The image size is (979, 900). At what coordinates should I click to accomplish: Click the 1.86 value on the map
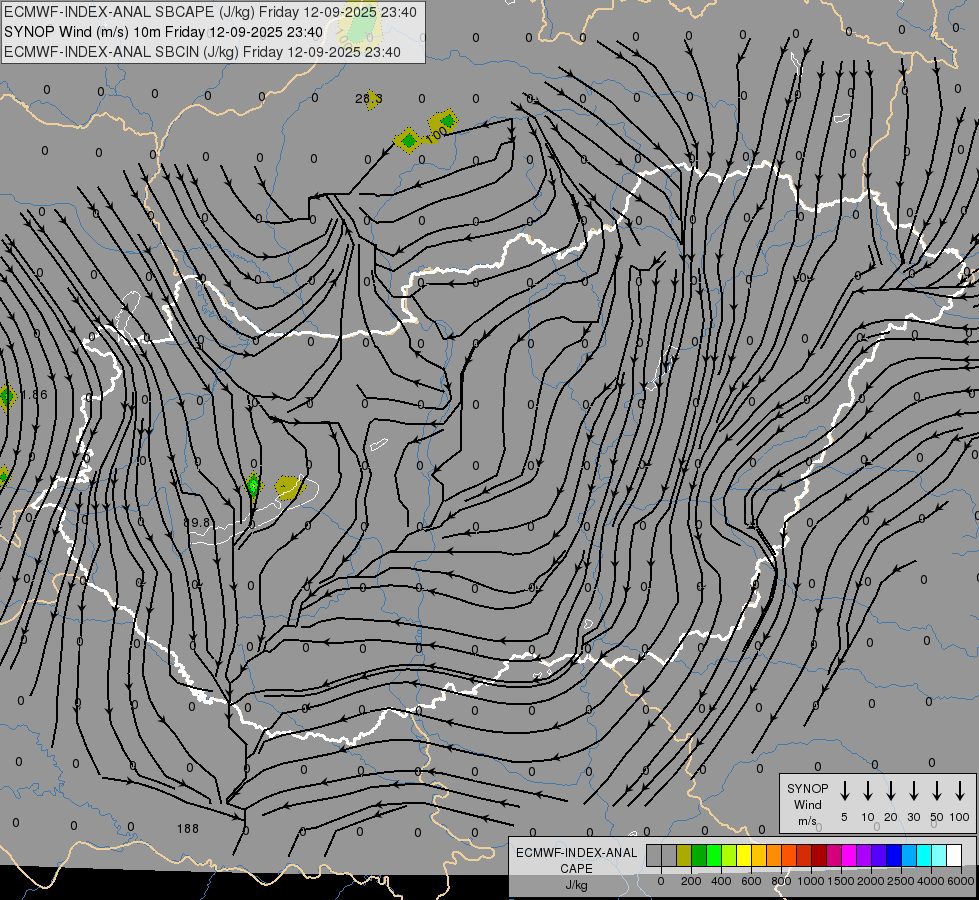(34, 395)
